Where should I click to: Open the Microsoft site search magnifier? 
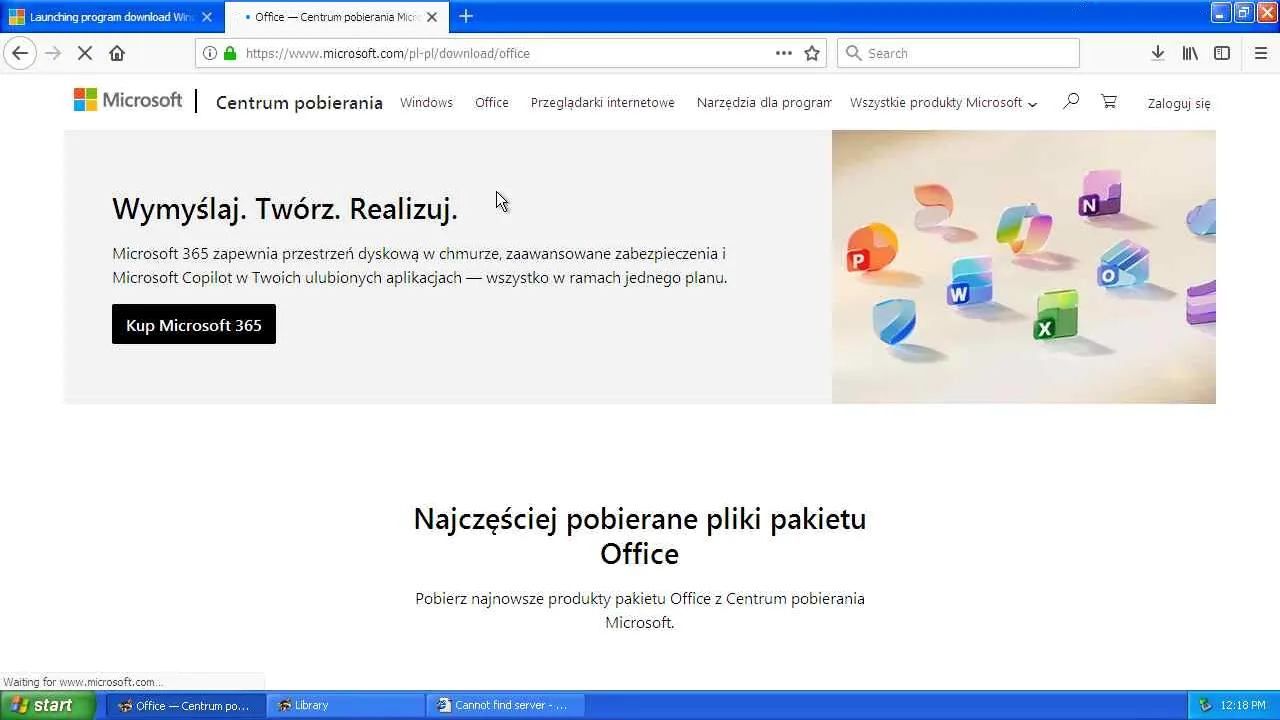pos(1071,101)
